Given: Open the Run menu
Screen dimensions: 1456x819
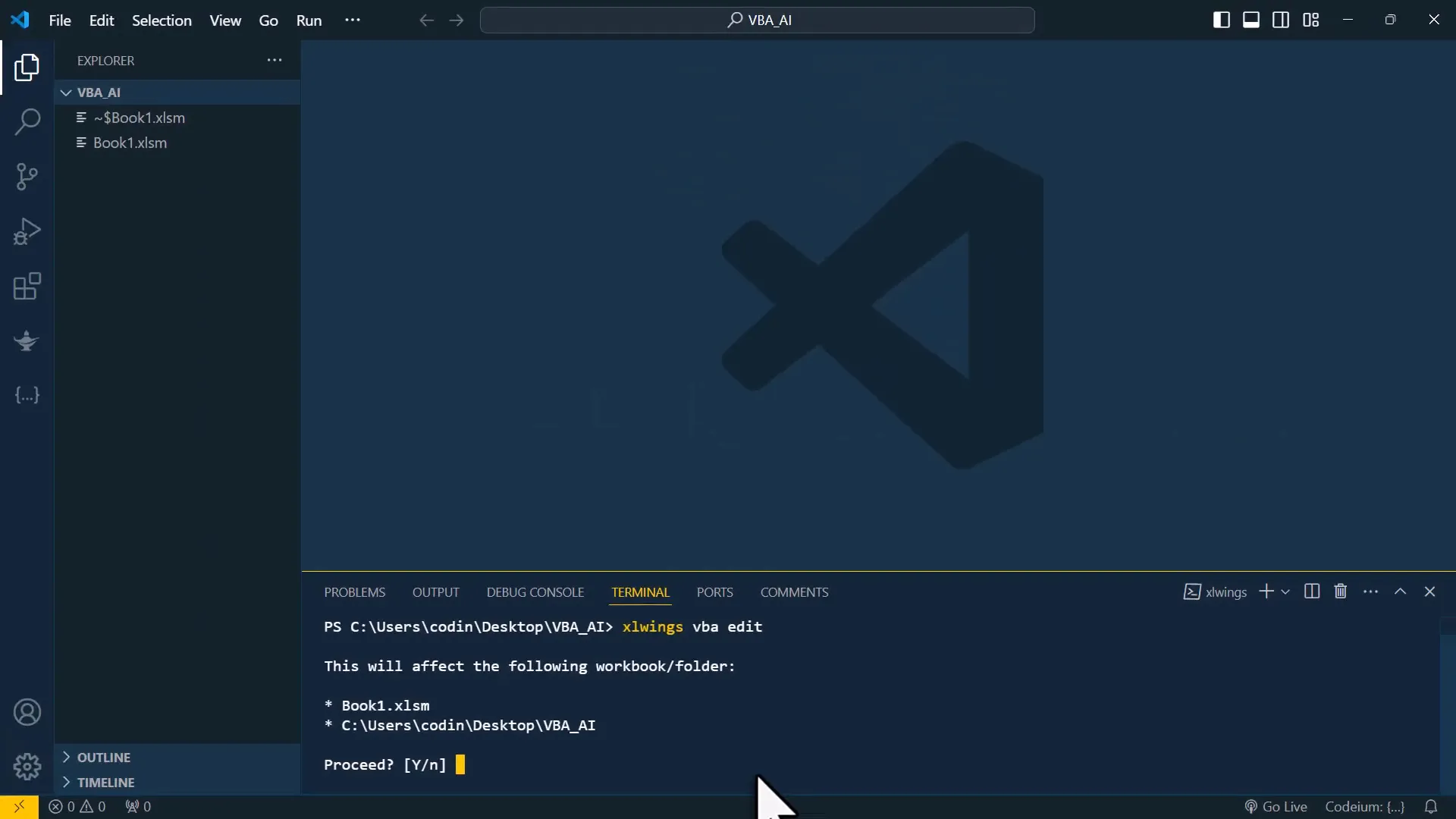Looking at the screenshot, I should 309,20.
